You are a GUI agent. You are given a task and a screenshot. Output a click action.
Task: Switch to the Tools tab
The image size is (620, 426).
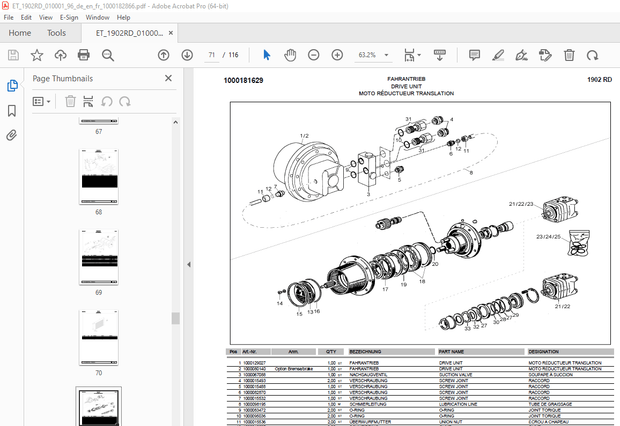pos(57,33)
